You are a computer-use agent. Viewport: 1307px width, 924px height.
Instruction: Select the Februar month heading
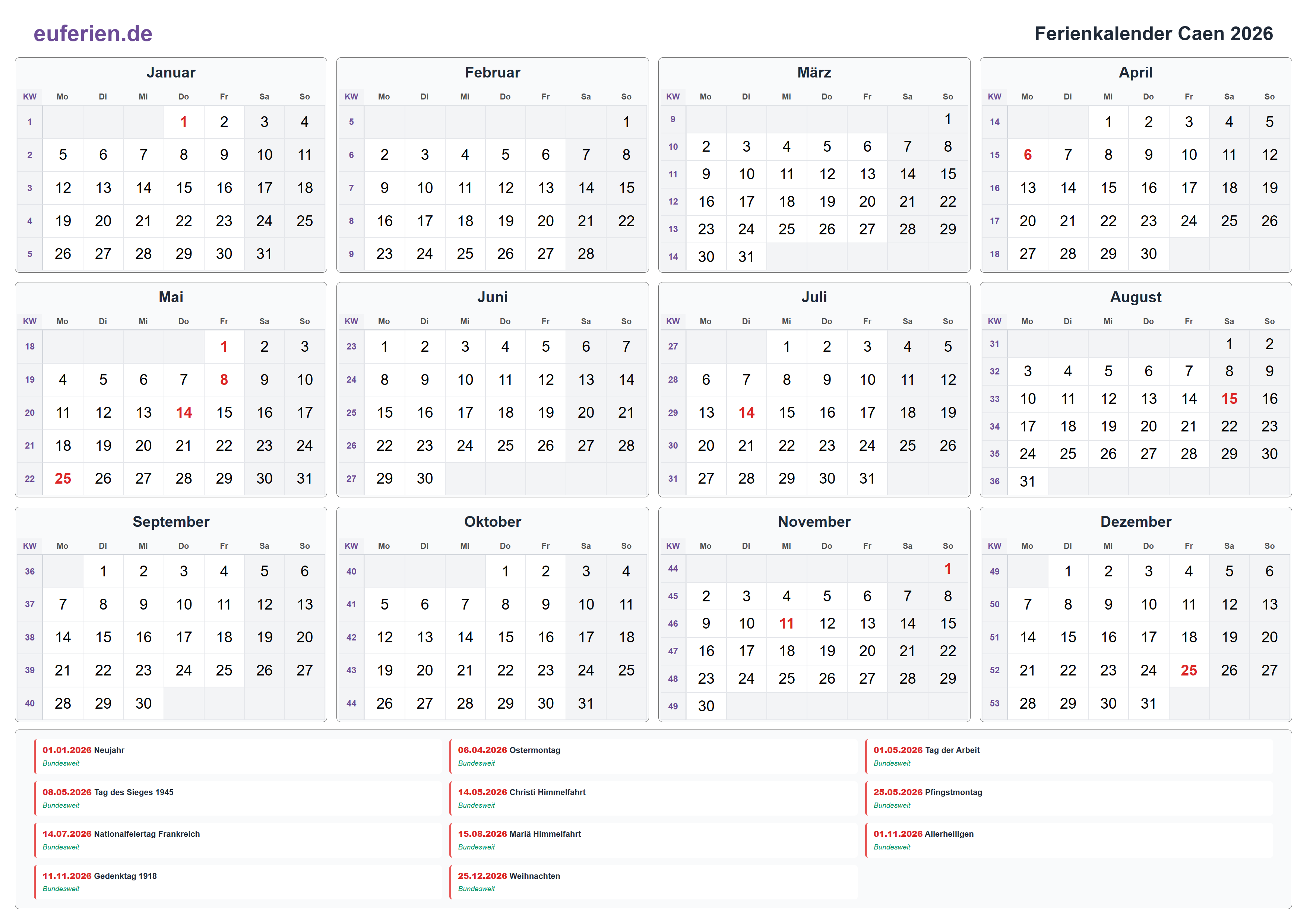(x=493, y=72)
